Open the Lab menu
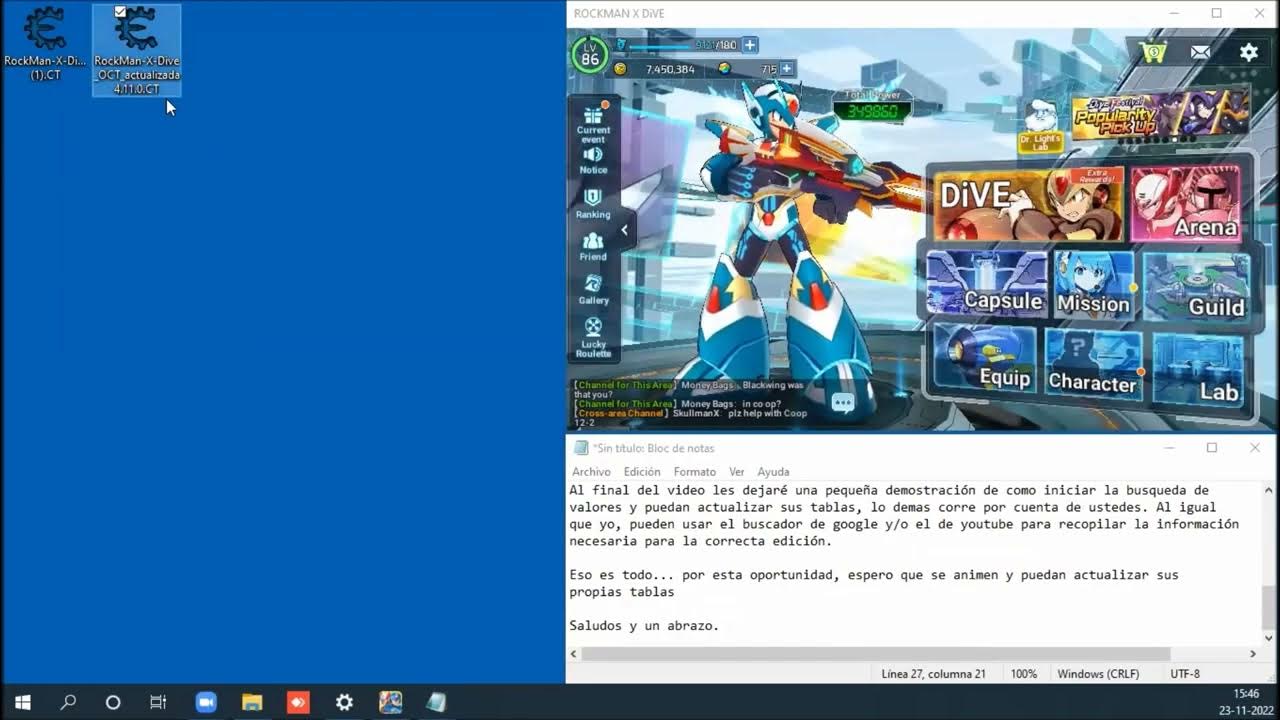 click(1198, 369)
